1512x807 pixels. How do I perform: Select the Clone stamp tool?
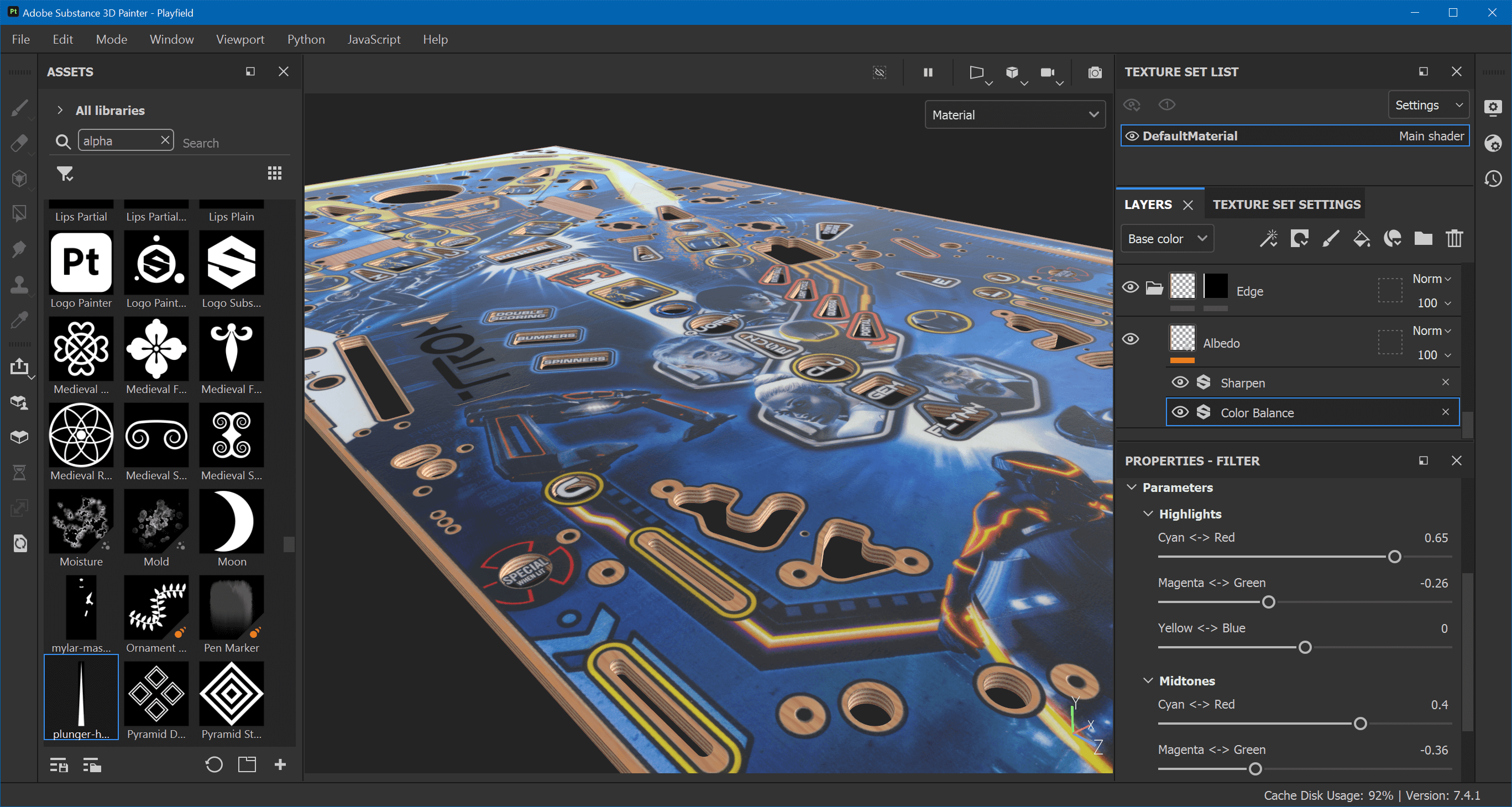point(19,285)
